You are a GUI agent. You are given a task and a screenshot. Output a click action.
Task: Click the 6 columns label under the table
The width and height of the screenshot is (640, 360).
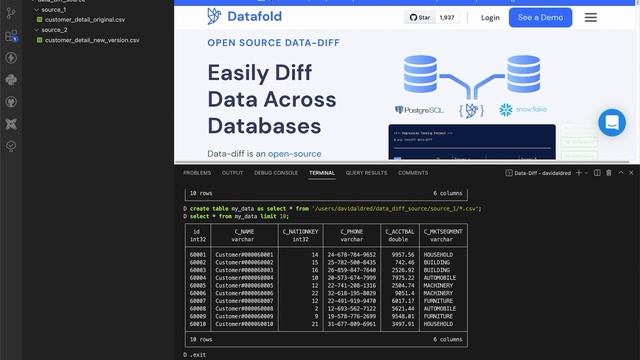click(x=448, y=339)
